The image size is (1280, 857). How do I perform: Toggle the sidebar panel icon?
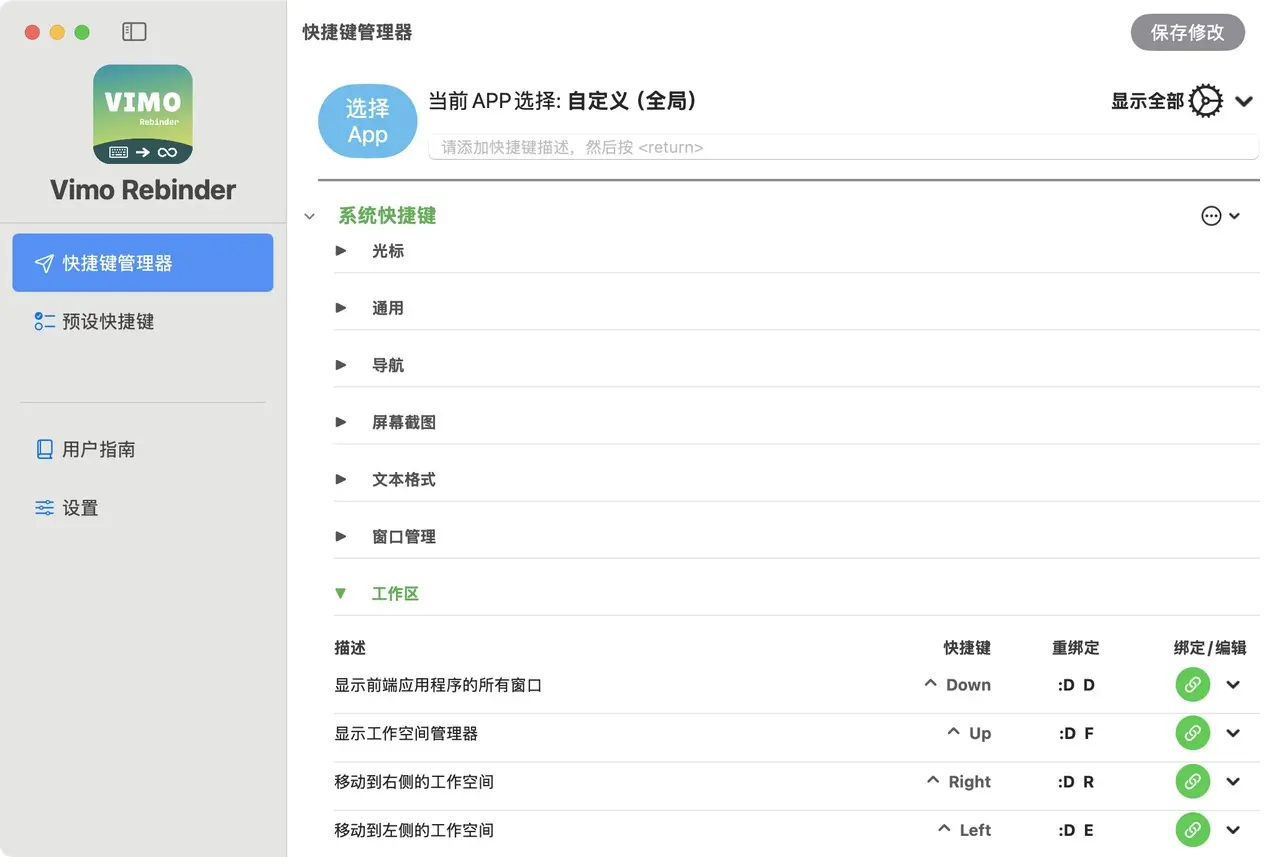[134, 32]
